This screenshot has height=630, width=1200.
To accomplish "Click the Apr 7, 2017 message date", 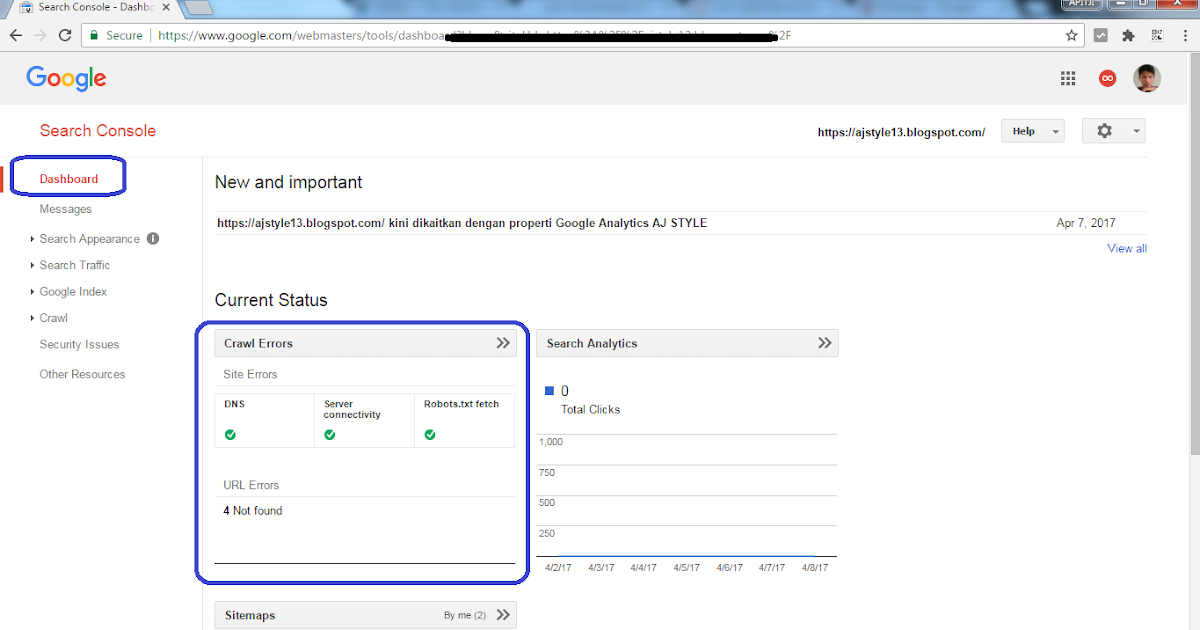I will coord(1086,223).
